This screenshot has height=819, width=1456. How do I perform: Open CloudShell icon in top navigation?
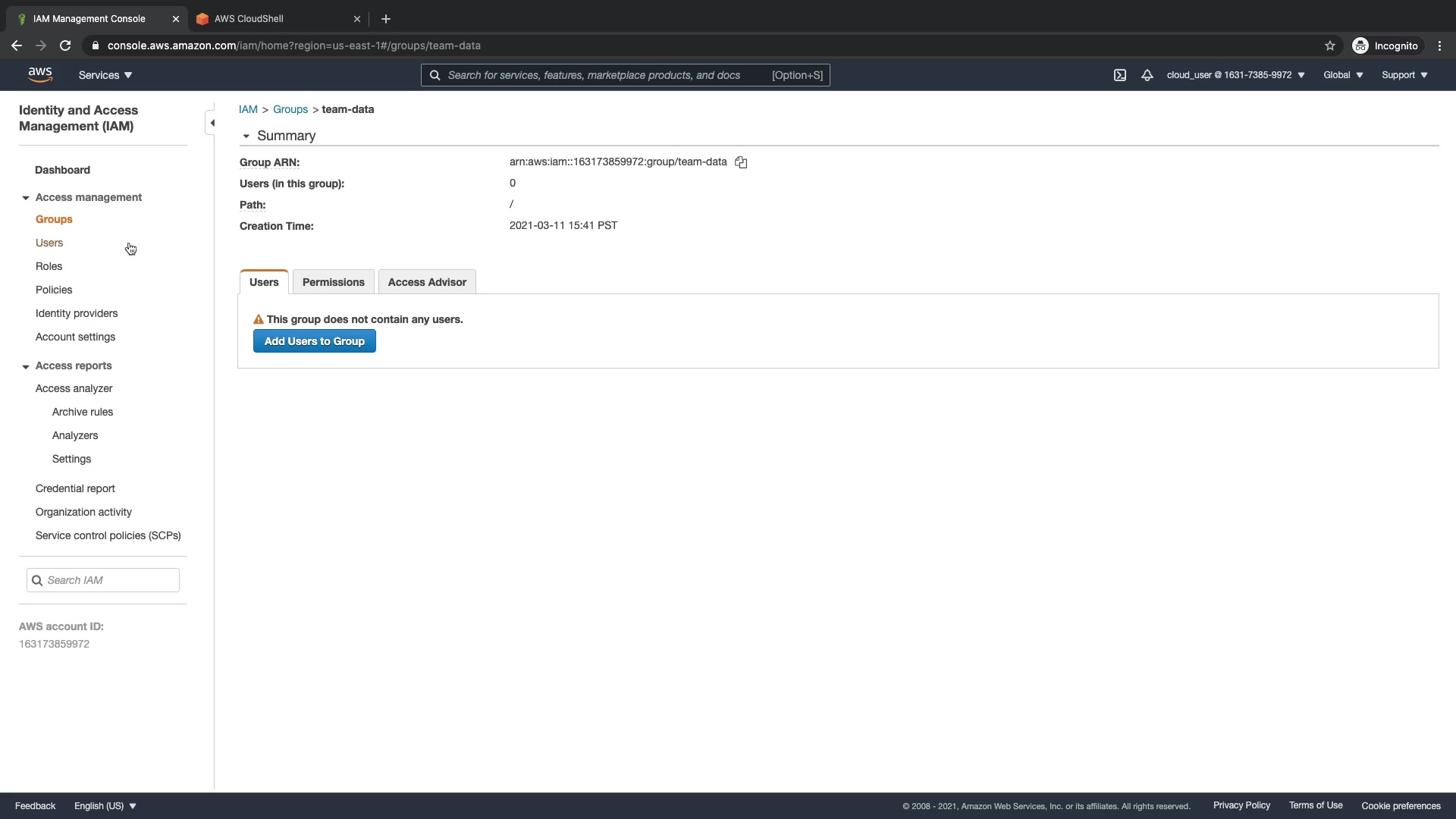pyautogui.click(x=1120, y=75)
